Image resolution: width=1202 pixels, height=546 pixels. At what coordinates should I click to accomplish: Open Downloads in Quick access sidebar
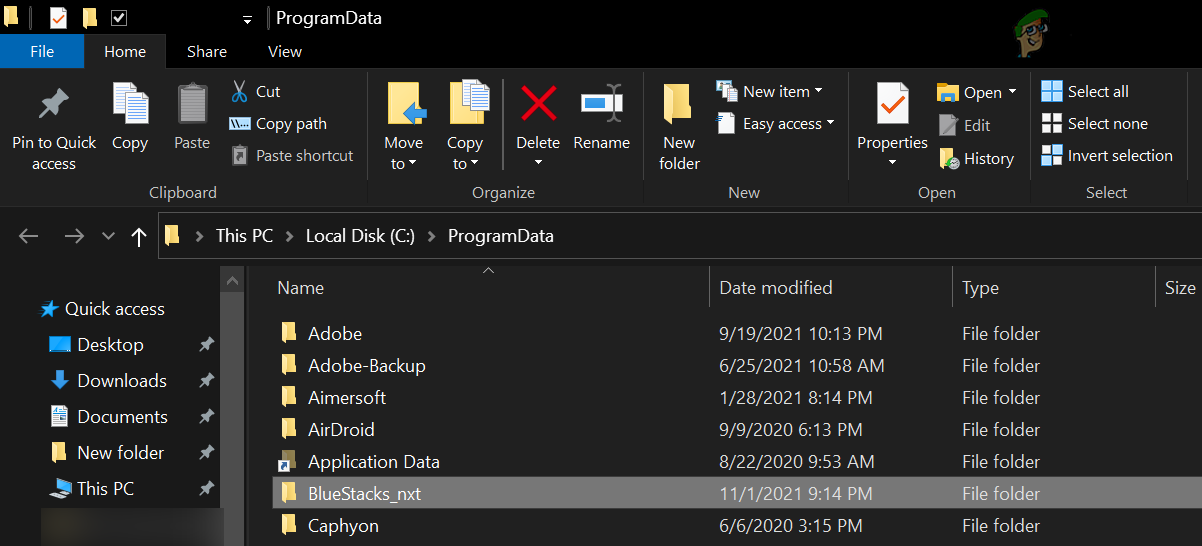pyautogui.click(x=121, y=381)
